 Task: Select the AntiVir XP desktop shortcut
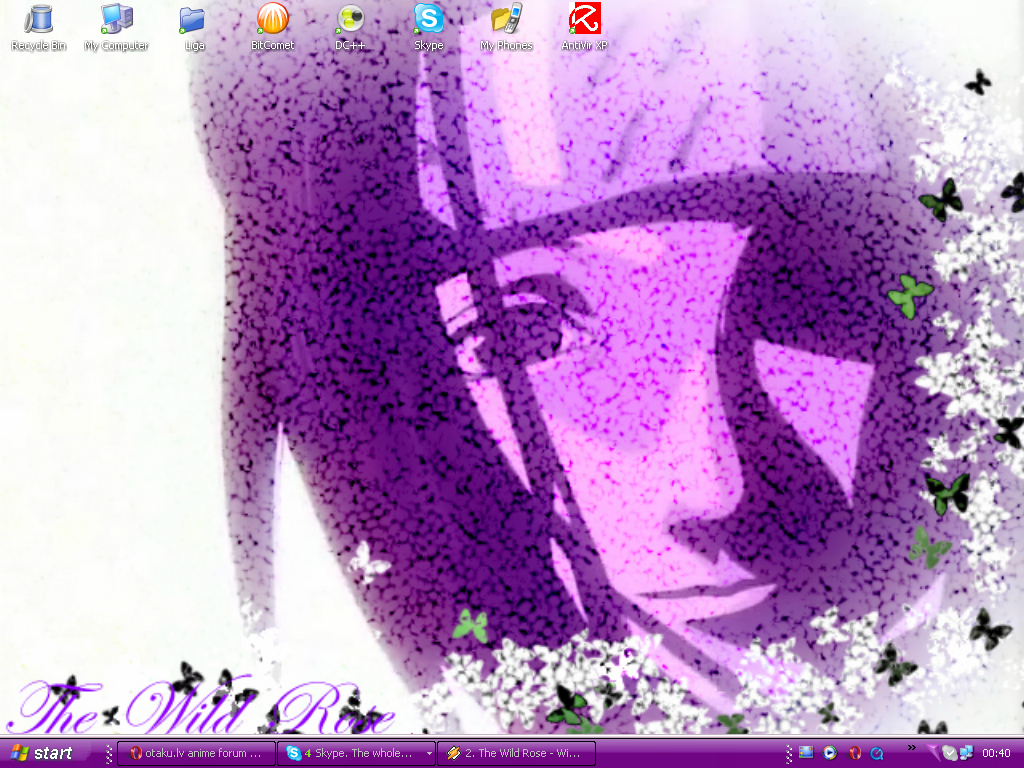point(584,27)
